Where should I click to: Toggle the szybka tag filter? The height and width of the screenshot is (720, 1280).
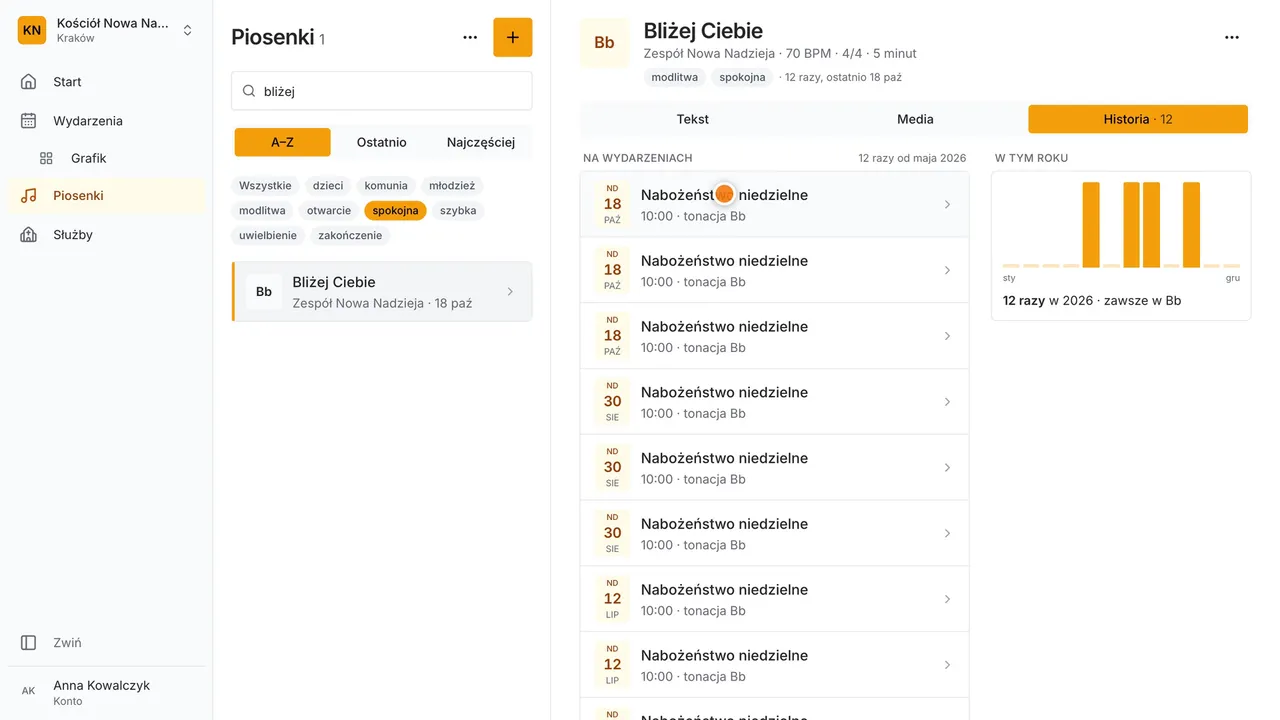point(458,211)
